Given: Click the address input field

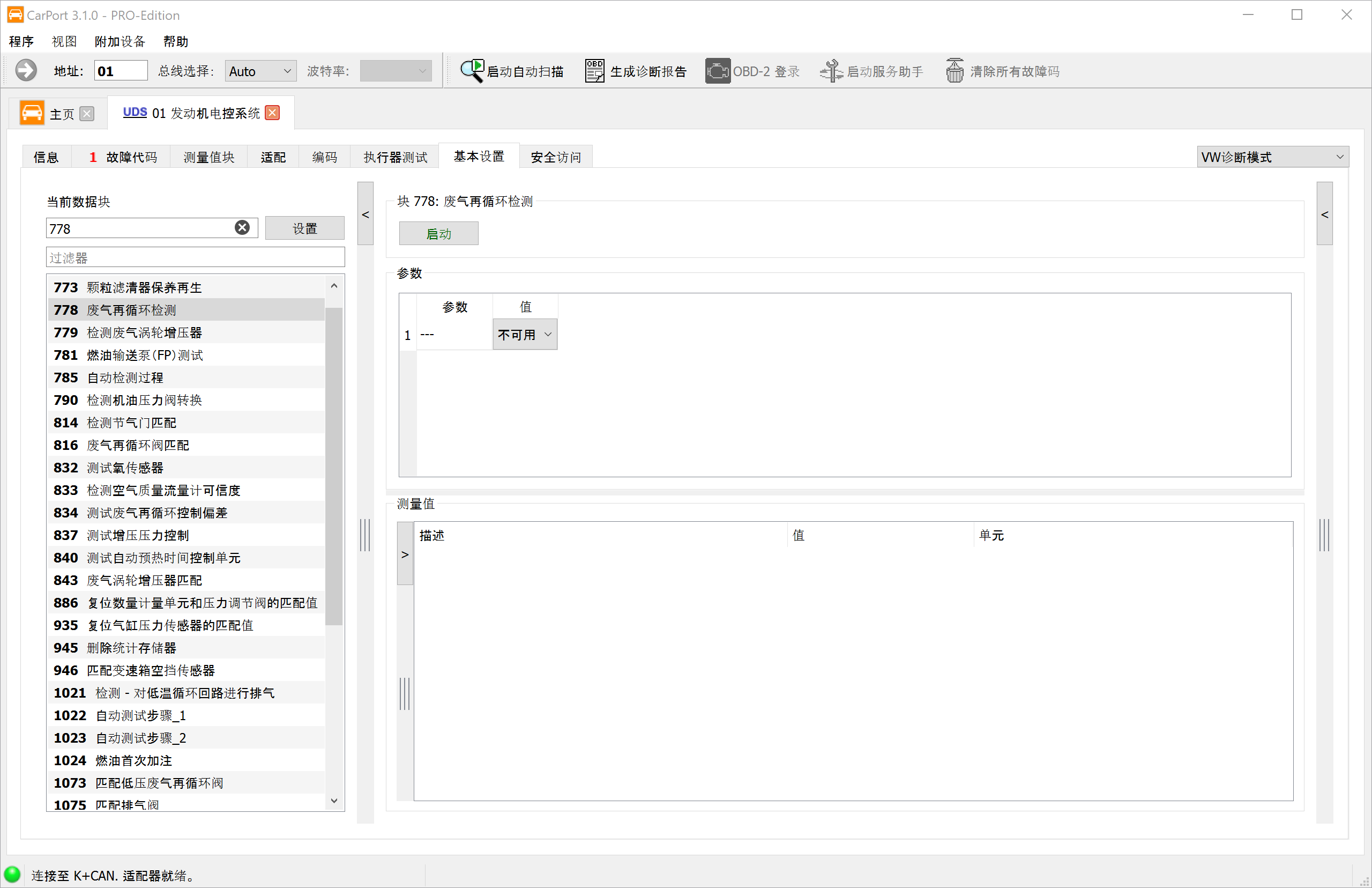Looking at the screenshot, I should click(x=121, y=71).
